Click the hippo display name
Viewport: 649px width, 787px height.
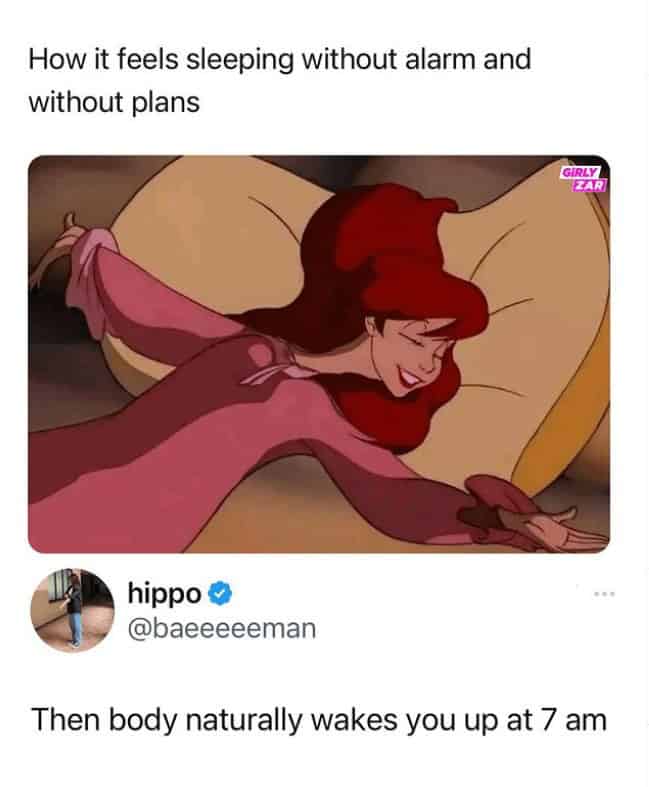165,594
